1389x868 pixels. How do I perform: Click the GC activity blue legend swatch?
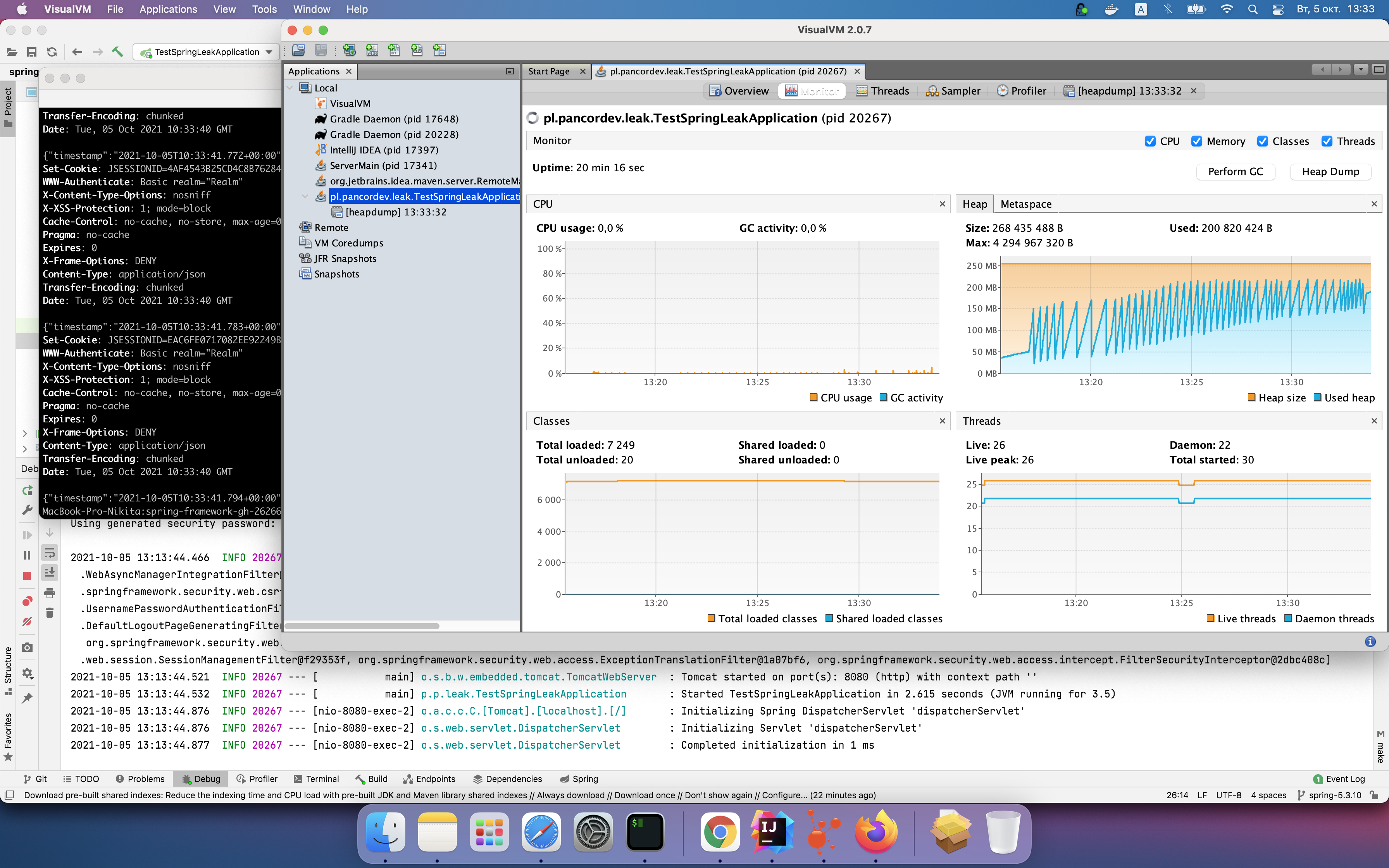884,397
